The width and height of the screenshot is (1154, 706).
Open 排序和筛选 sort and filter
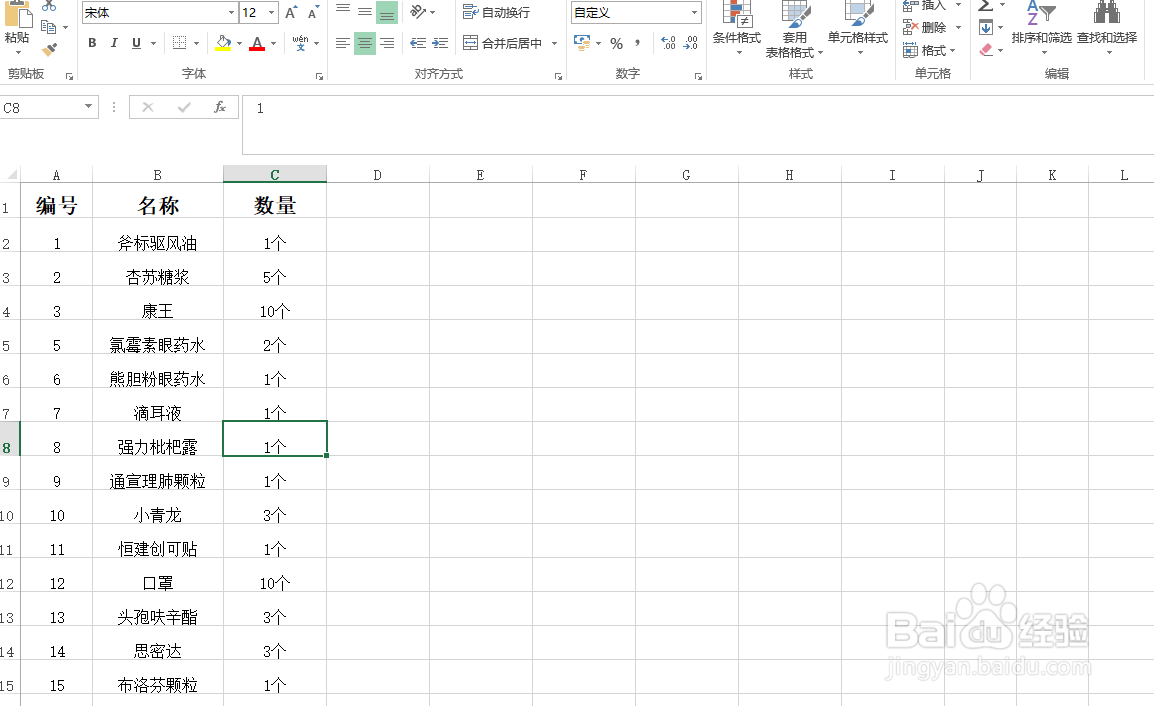[1041, 26]
